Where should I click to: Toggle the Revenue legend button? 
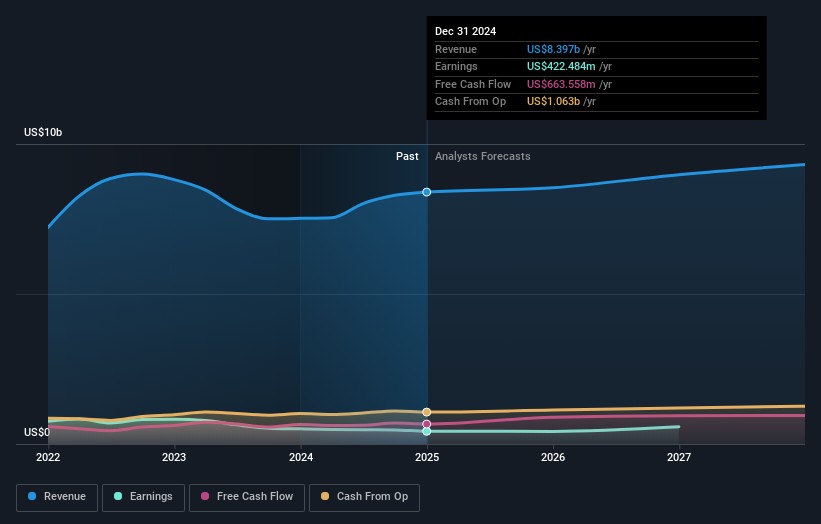tap(58, 497)
